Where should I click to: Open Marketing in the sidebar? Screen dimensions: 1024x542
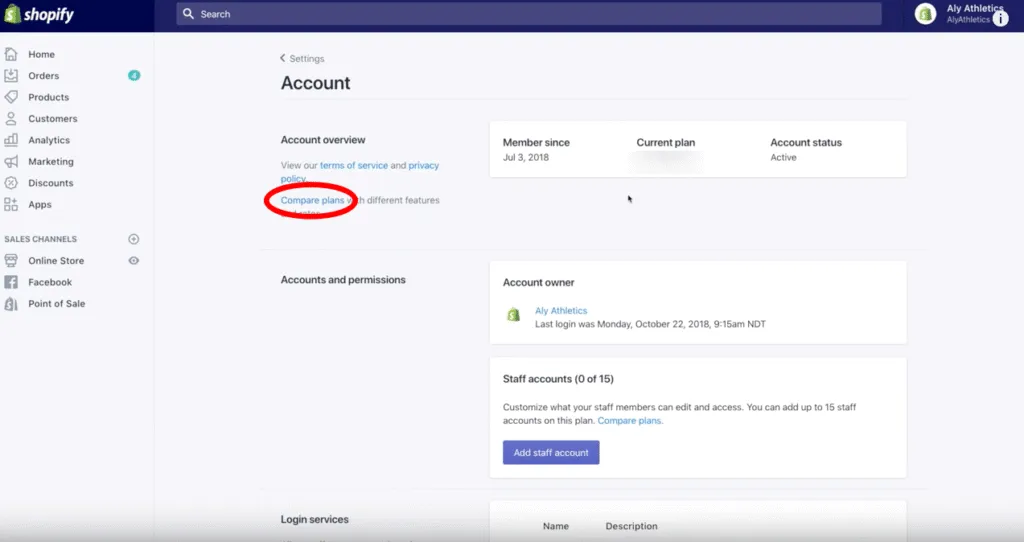tap(51, 161)
